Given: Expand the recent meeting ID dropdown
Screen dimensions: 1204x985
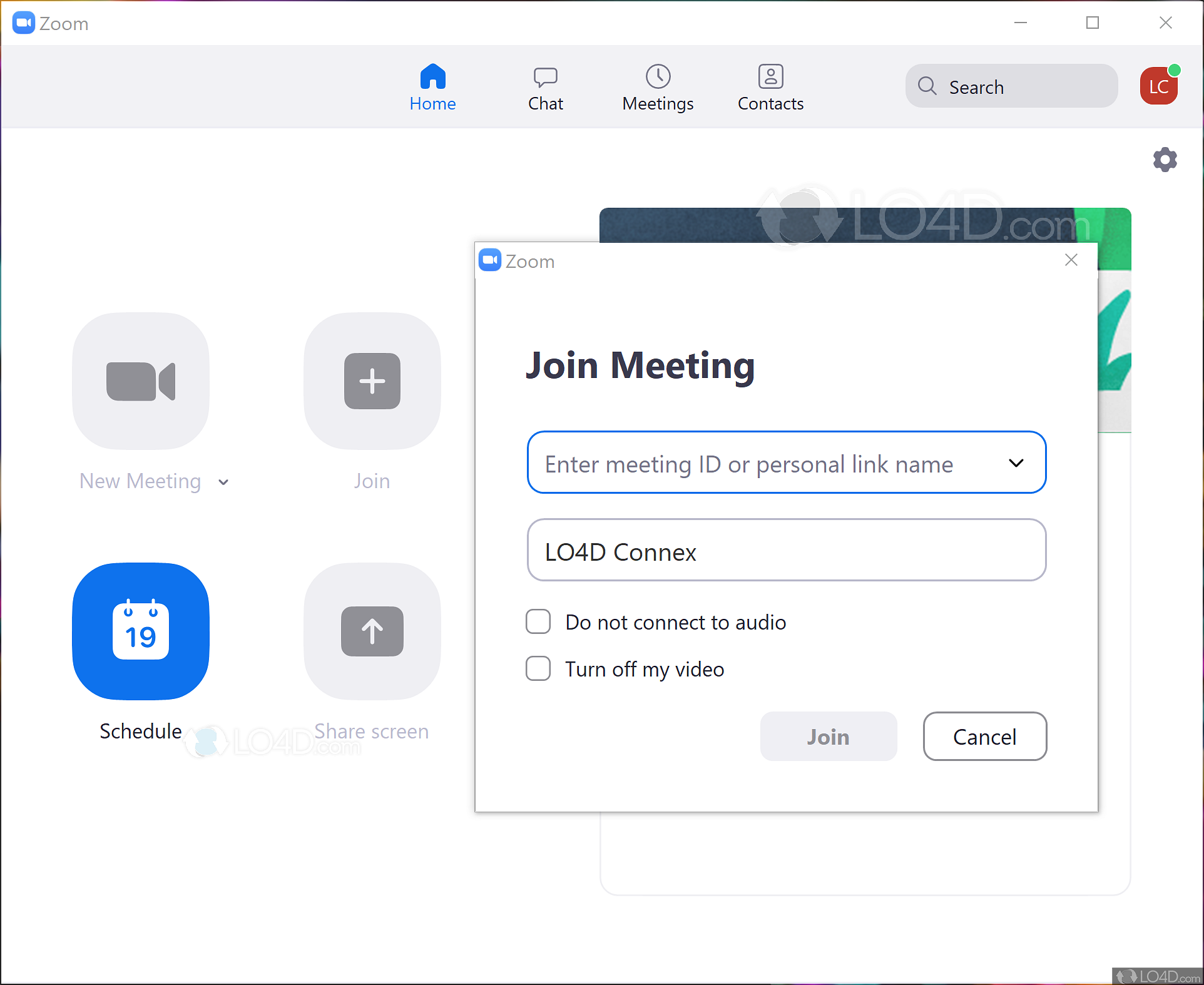Looking at the screenshot, I should [x=1016, y=463].
